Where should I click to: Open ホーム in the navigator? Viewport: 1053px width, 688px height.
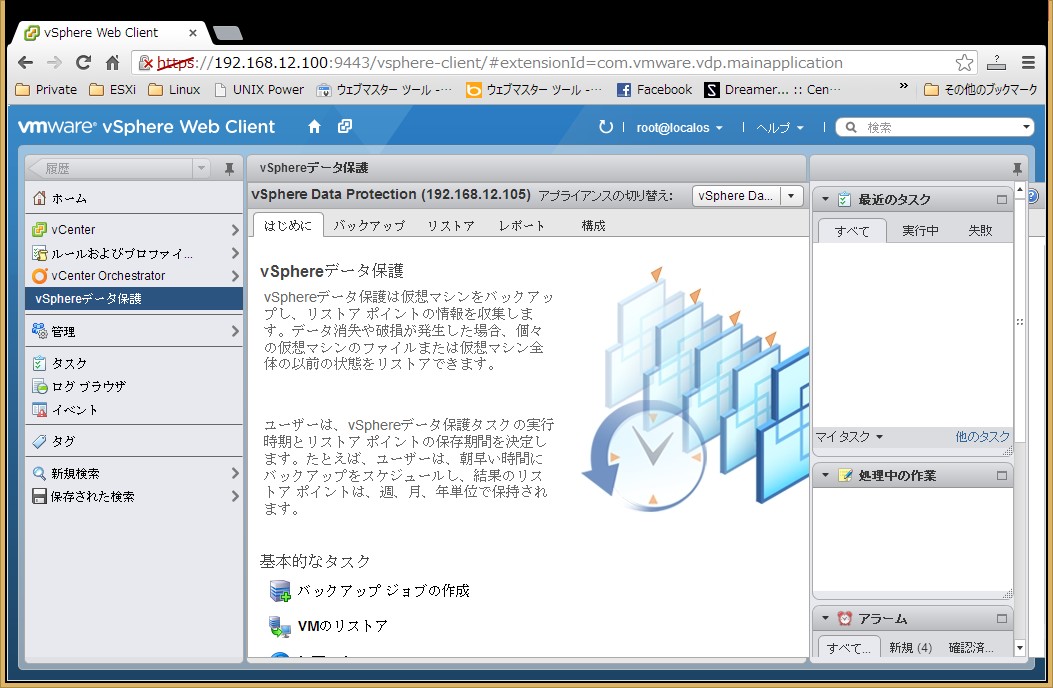point(134,198)
